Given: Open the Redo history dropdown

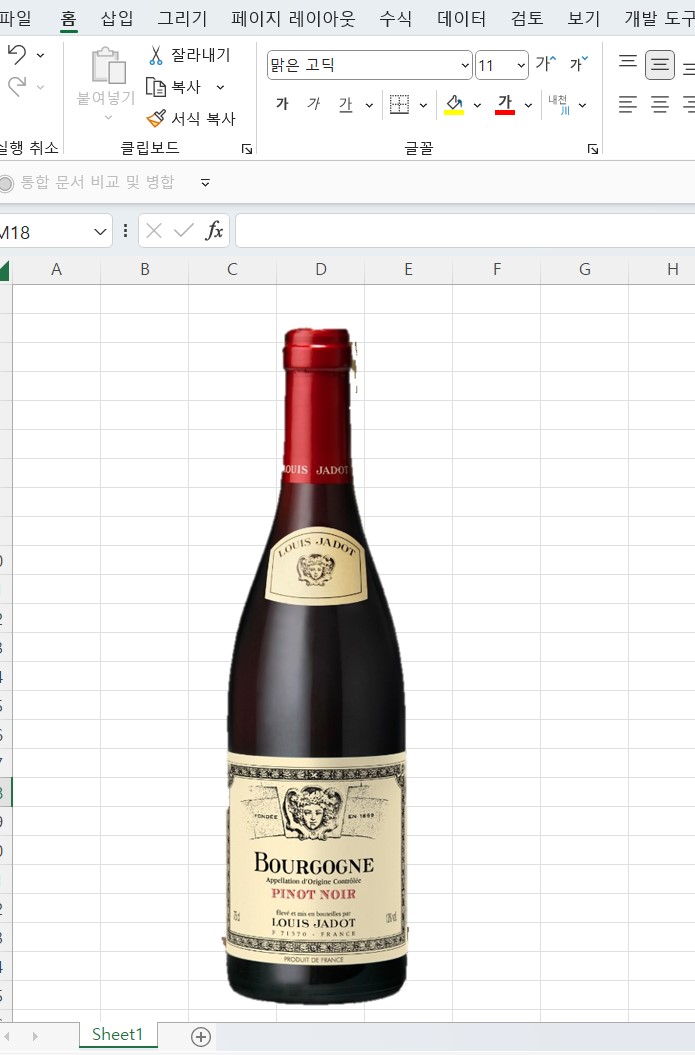Looking at the screenshot, I should (40, 87).
